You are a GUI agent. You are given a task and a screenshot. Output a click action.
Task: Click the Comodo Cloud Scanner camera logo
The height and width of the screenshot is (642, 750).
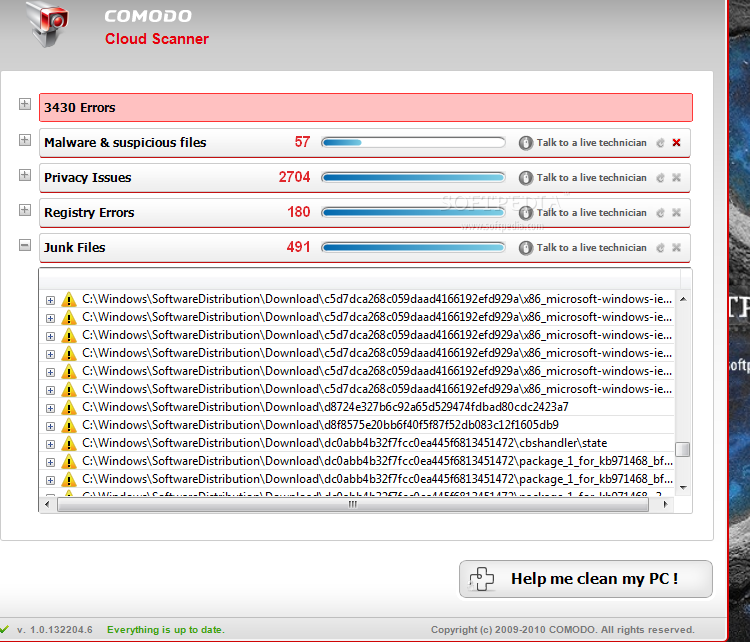pyautogui.click(x=48, y=24)
